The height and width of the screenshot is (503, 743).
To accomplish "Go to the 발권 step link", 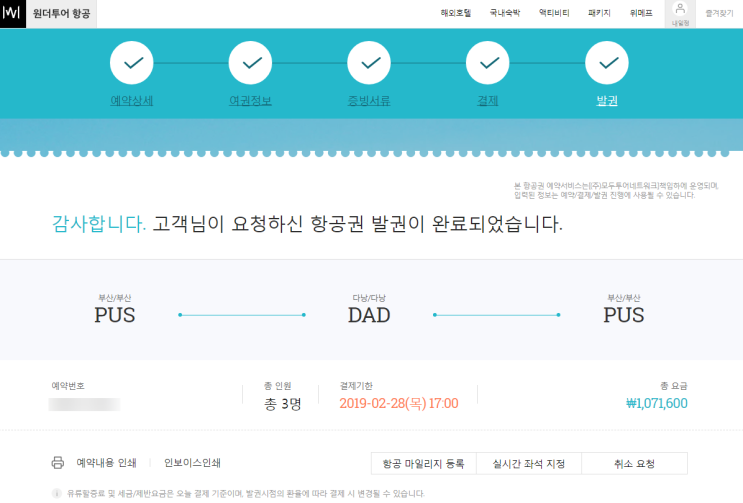I will tap(607, 100).
